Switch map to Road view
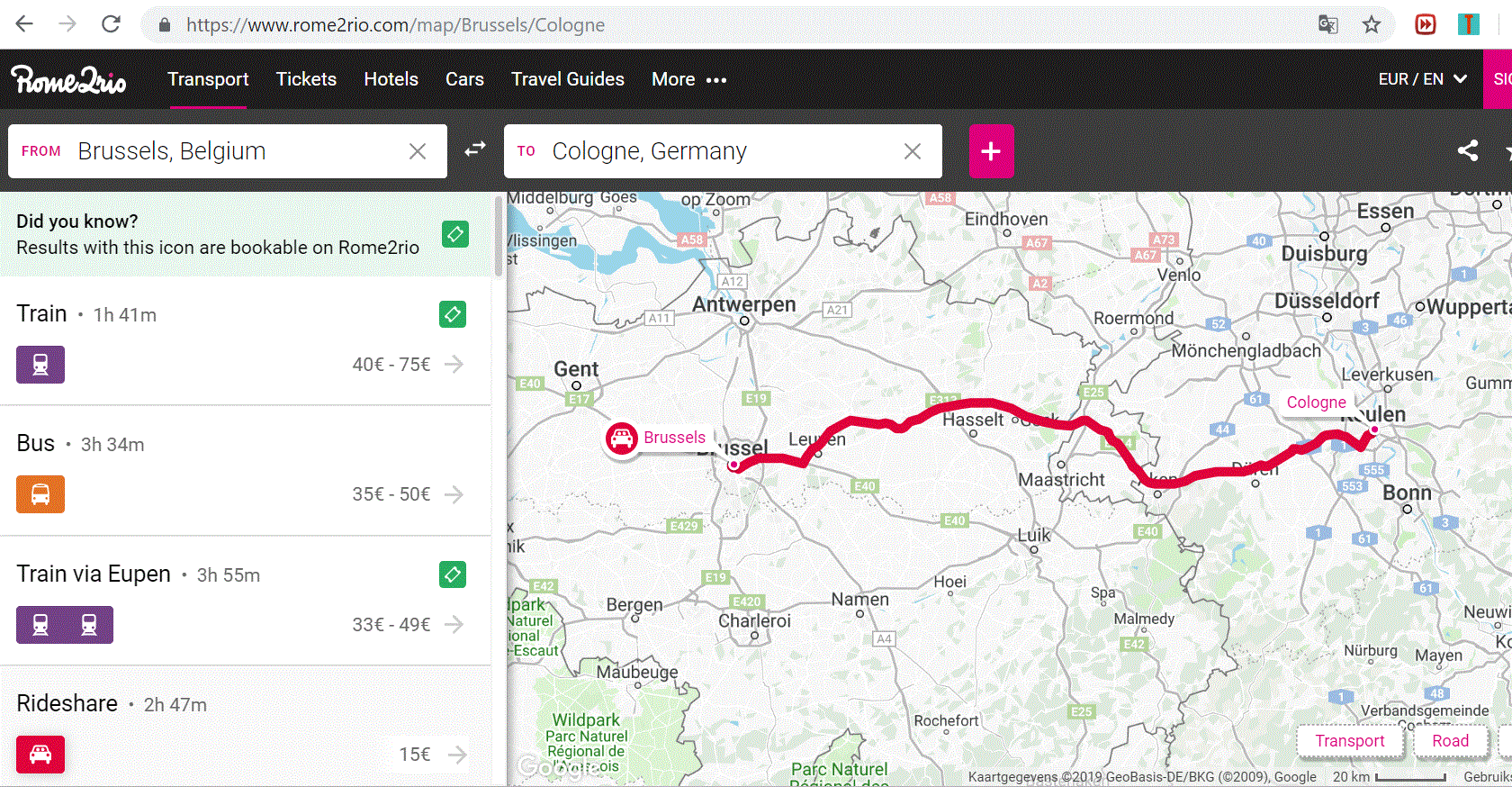This screenshot has height=787, width=1512. click(x=1449, y=741)
